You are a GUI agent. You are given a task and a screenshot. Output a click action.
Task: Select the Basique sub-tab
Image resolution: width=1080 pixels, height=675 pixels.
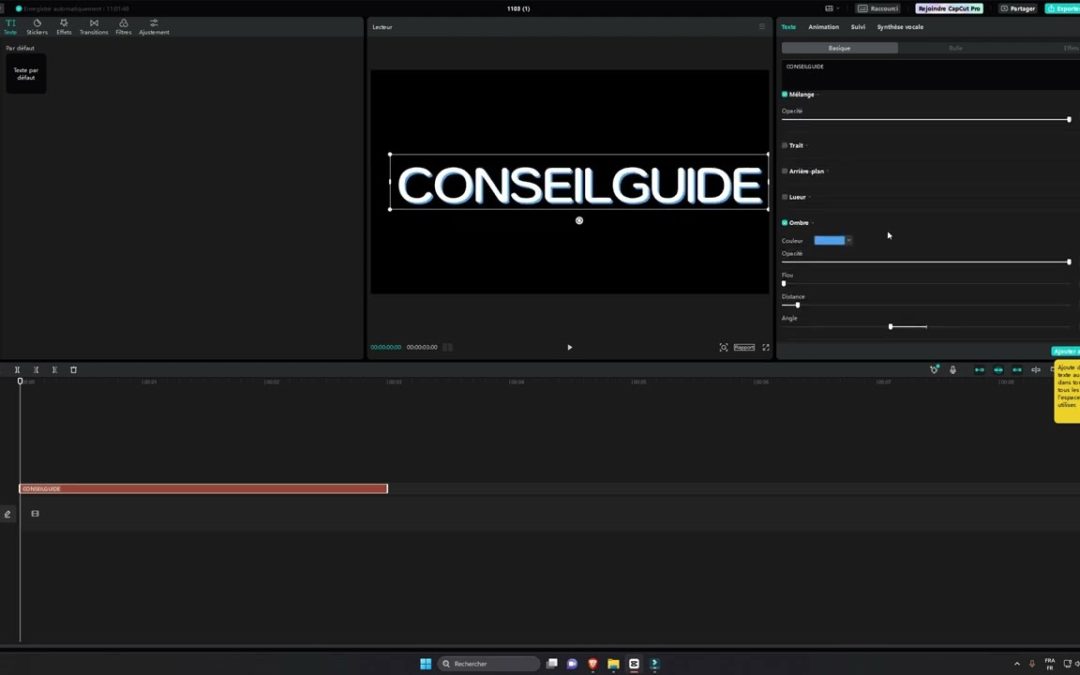coord(840,48)
